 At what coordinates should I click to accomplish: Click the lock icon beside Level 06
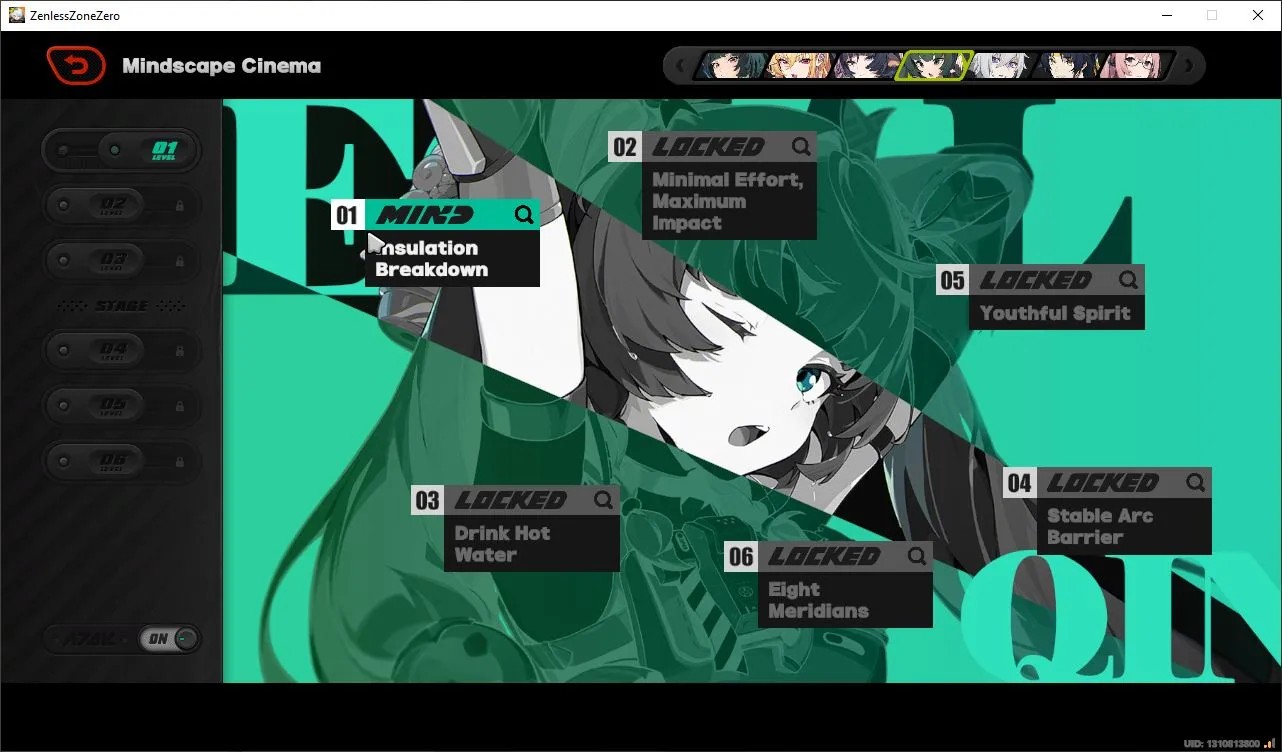tap(180, 461)
